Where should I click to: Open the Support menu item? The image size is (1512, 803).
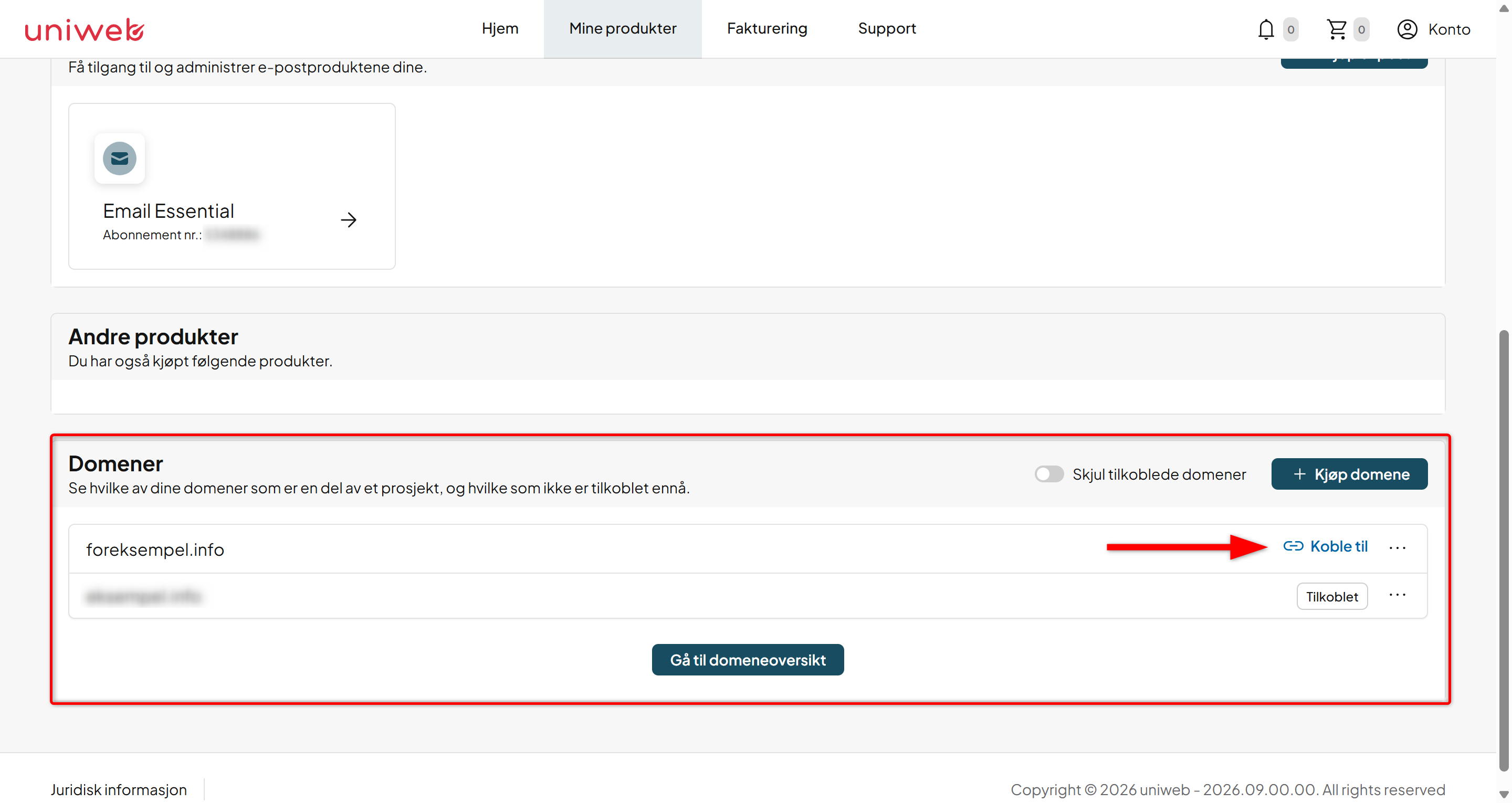tap(887, 29)
